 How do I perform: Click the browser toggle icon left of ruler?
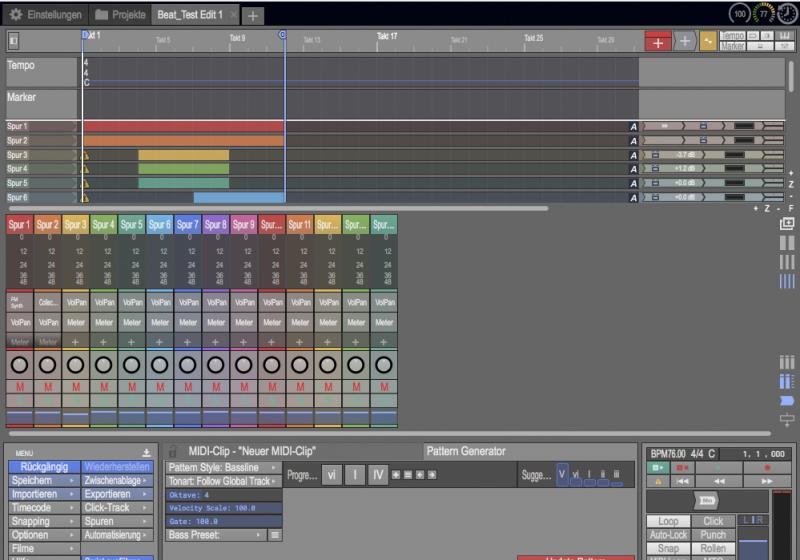pos(13,41)
